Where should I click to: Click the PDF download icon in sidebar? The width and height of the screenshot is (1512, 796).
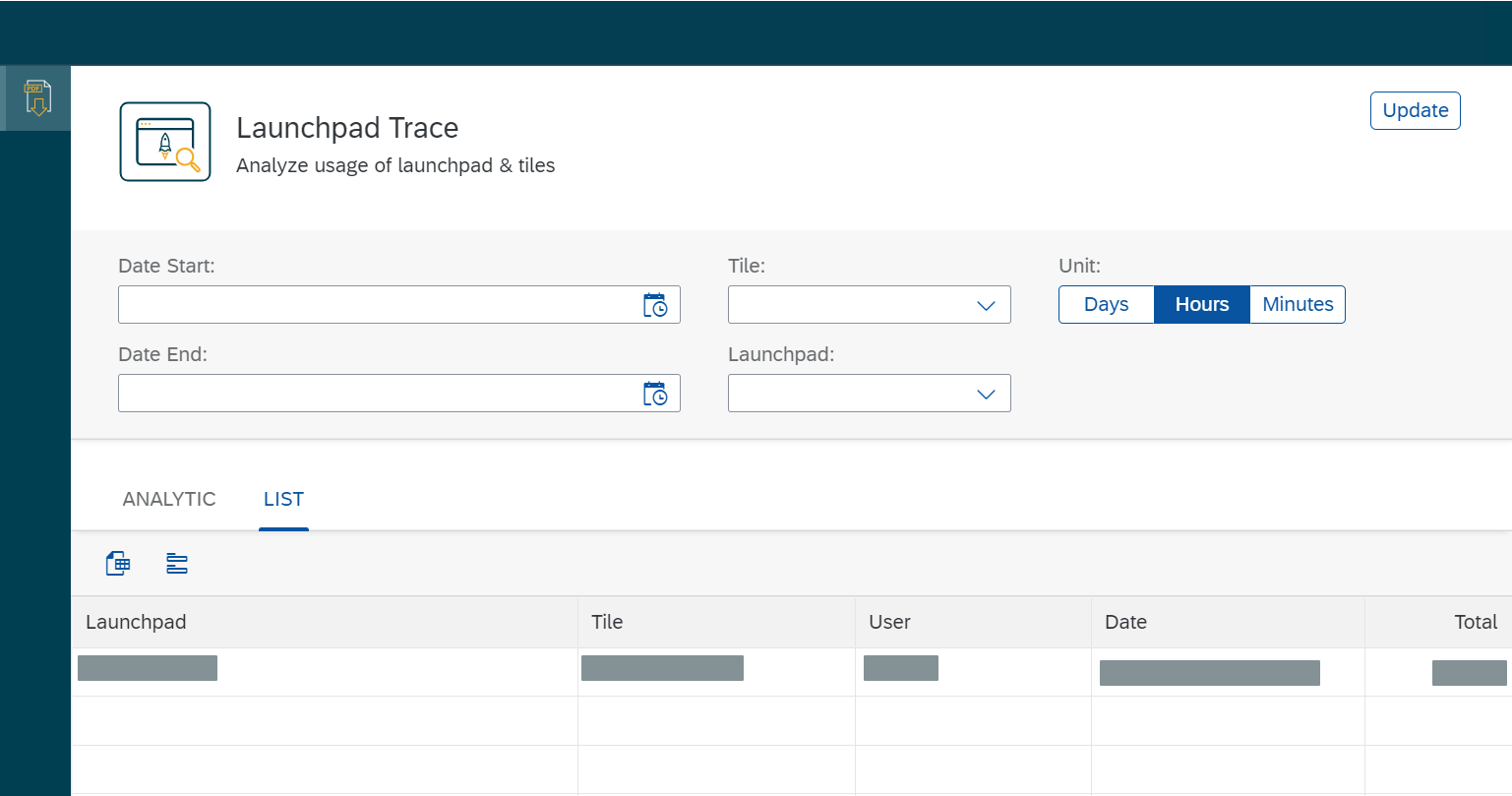click(x=37, y=98)
